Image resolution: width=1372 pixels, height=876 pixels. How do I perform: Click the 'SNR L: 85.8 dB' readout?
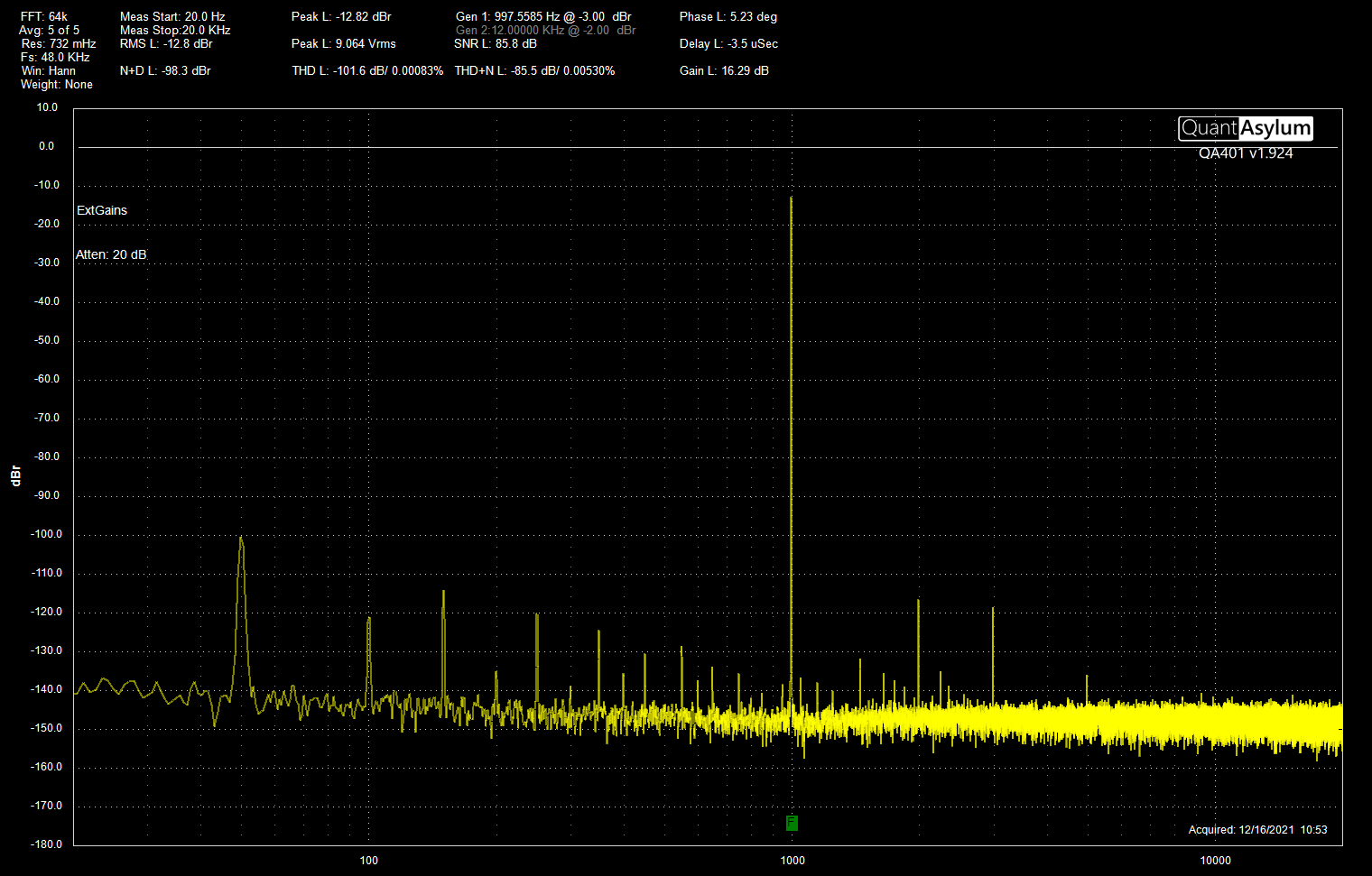tap(496, 43)
